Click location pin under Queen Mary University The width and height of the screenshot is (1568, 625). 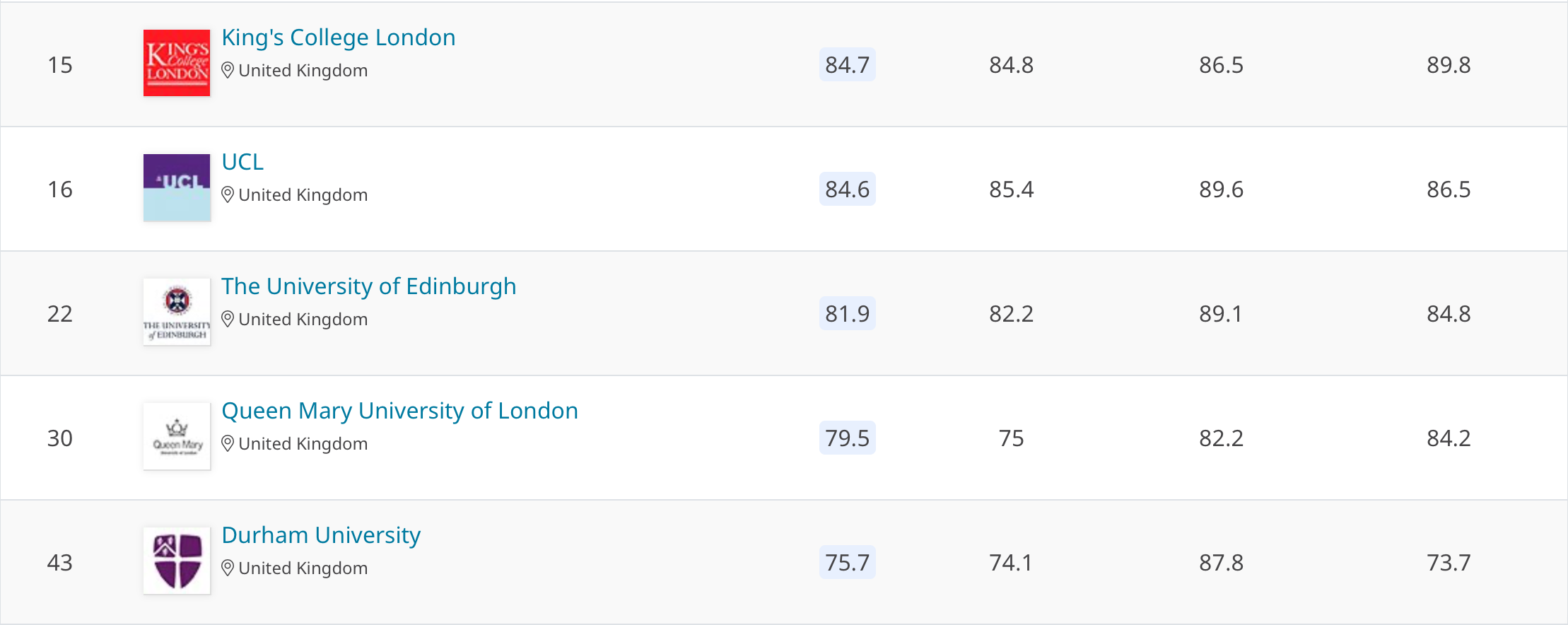[x=228, y=444]
